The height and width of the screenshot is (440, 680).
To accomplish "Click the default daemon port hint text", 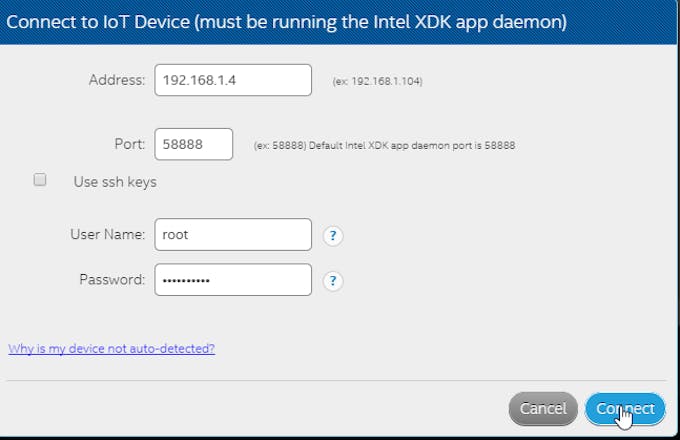I will (384, 145).
